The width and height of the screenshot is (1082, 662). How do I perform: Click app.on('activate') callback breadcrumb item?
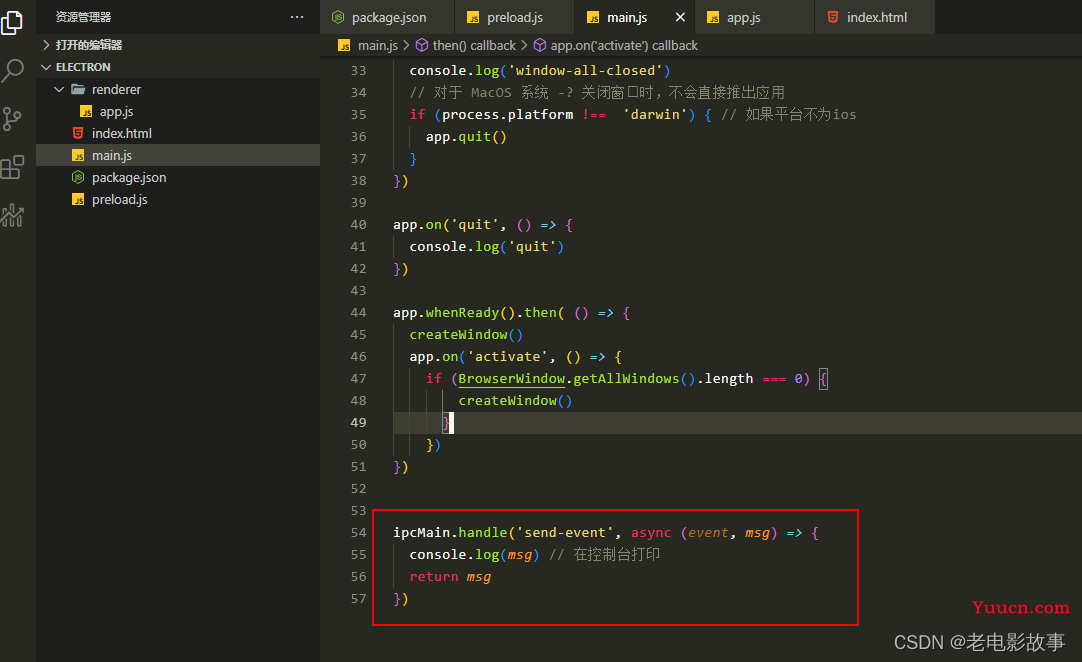pos(624,46)
